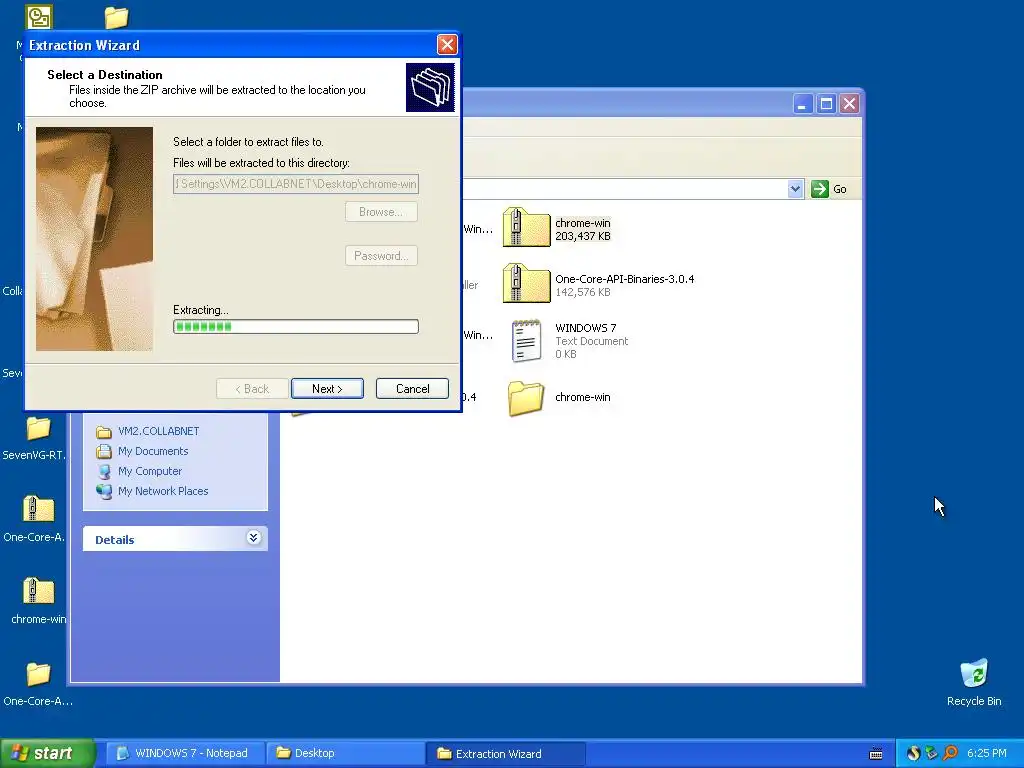Select the extracted chrome-win folder in Explorer
Viewport: 1024px width, 768px height.
point(526,398)
